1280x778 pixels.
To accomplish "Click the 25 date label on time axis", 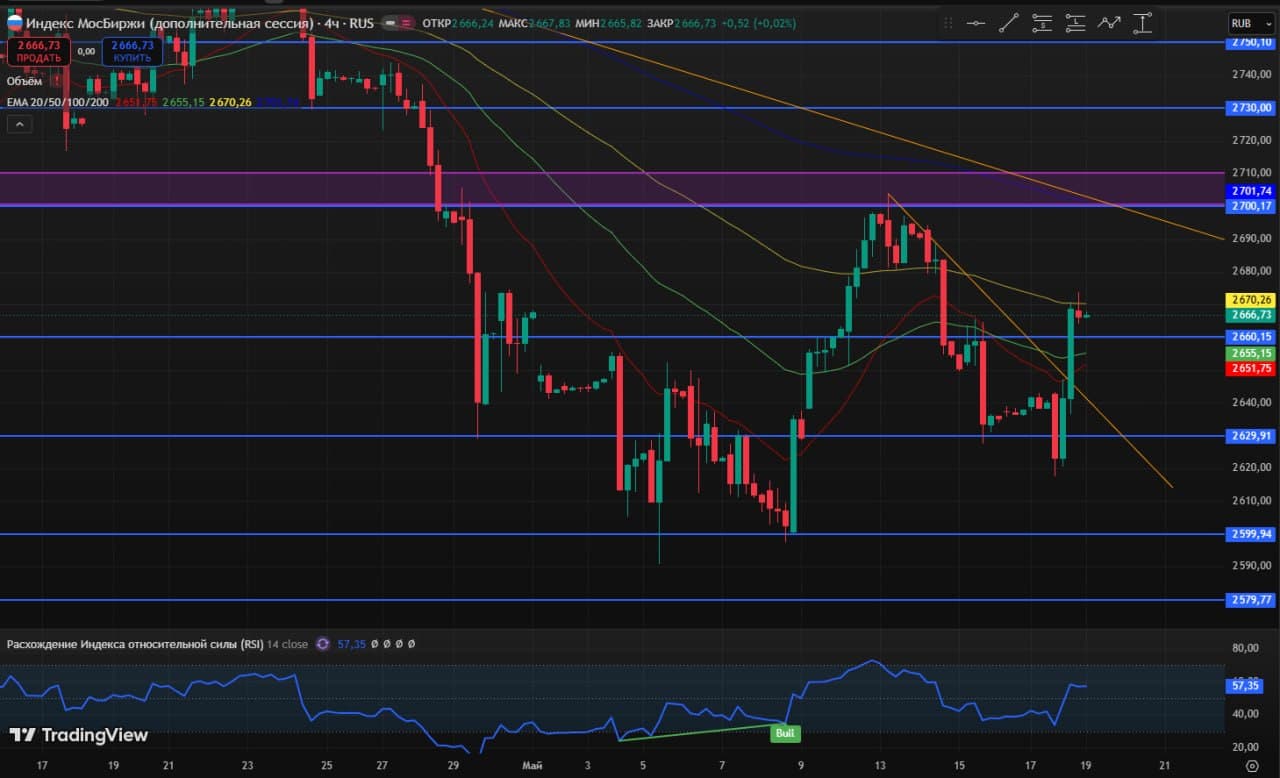I will [327, 765].
